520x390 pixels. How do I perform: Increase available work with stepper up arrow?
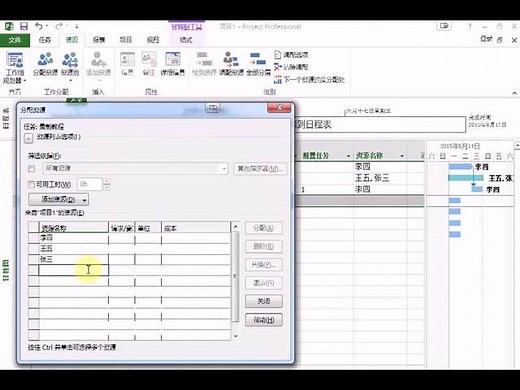pos(107,181)
